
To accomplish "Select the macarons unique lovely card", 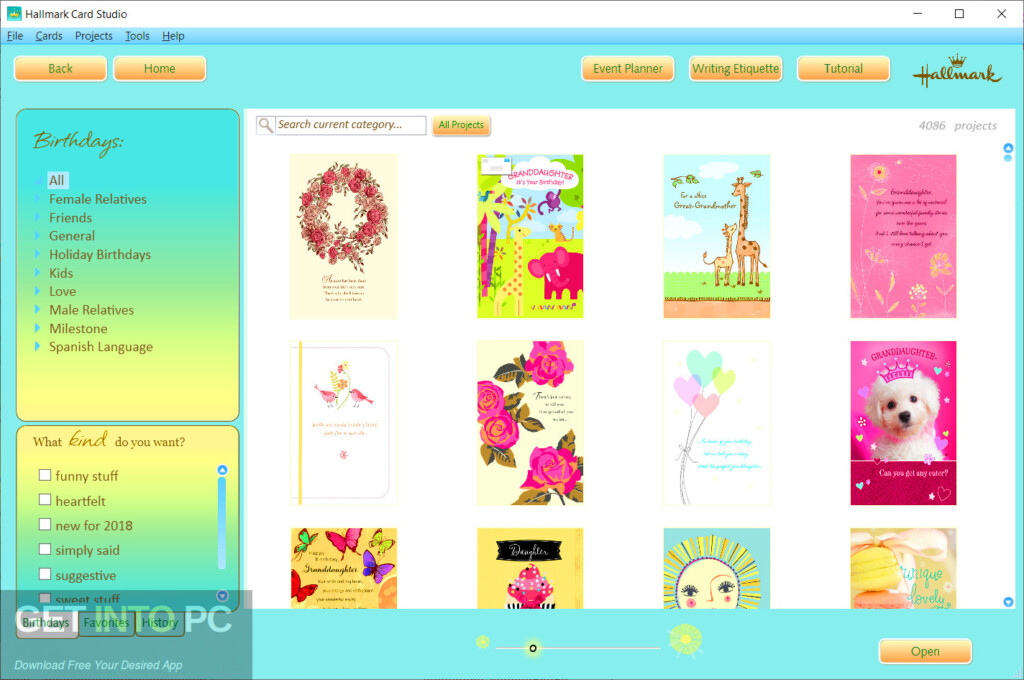I will (x=903, y=568).
